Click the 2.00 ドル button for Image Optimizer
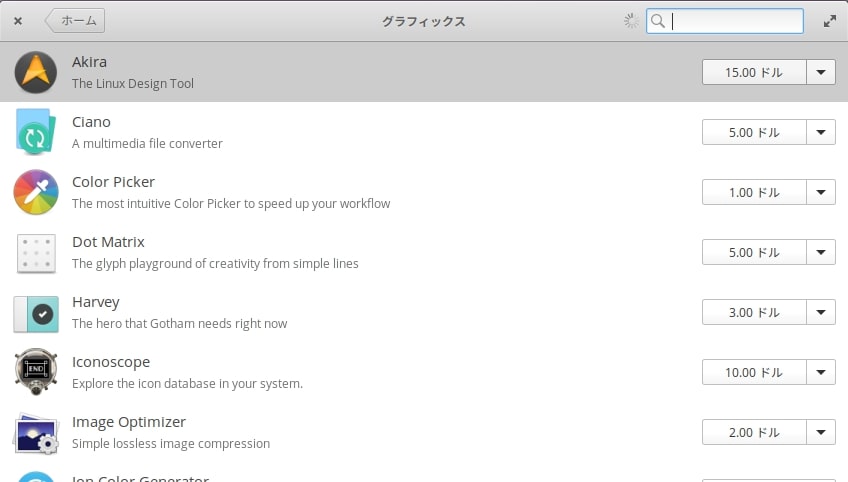Viewport: 848px width, 482px height. [754, 432]
